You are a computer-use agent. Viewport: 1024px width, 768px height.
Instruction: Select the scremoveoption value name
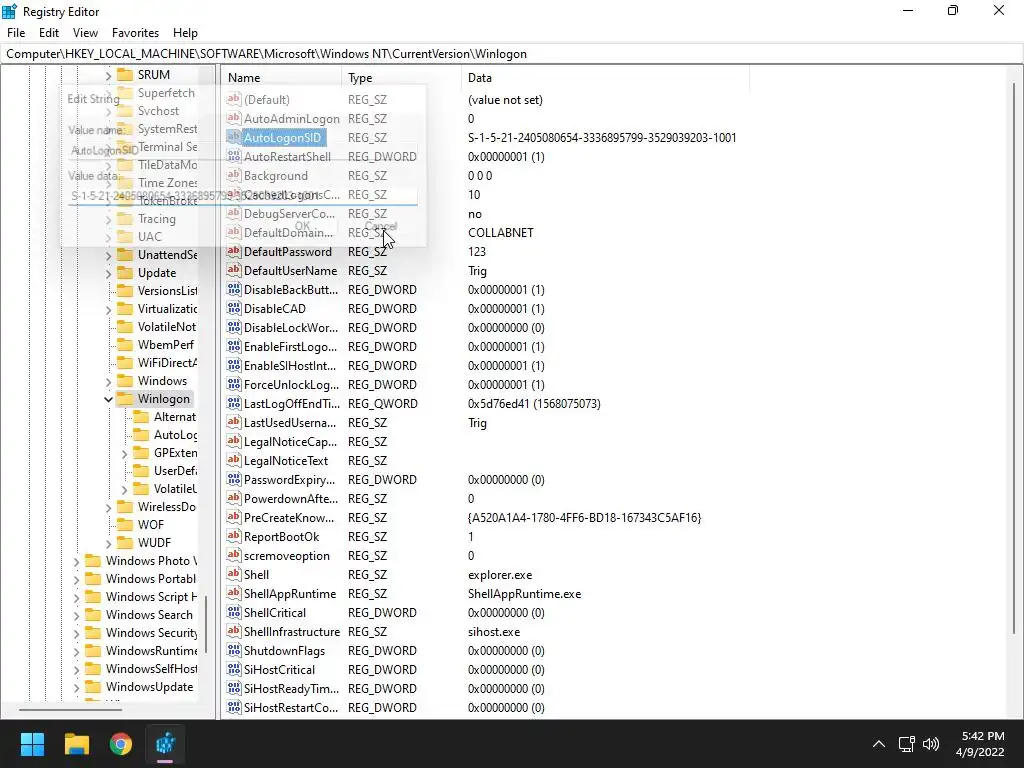click(x=287, y=555)
